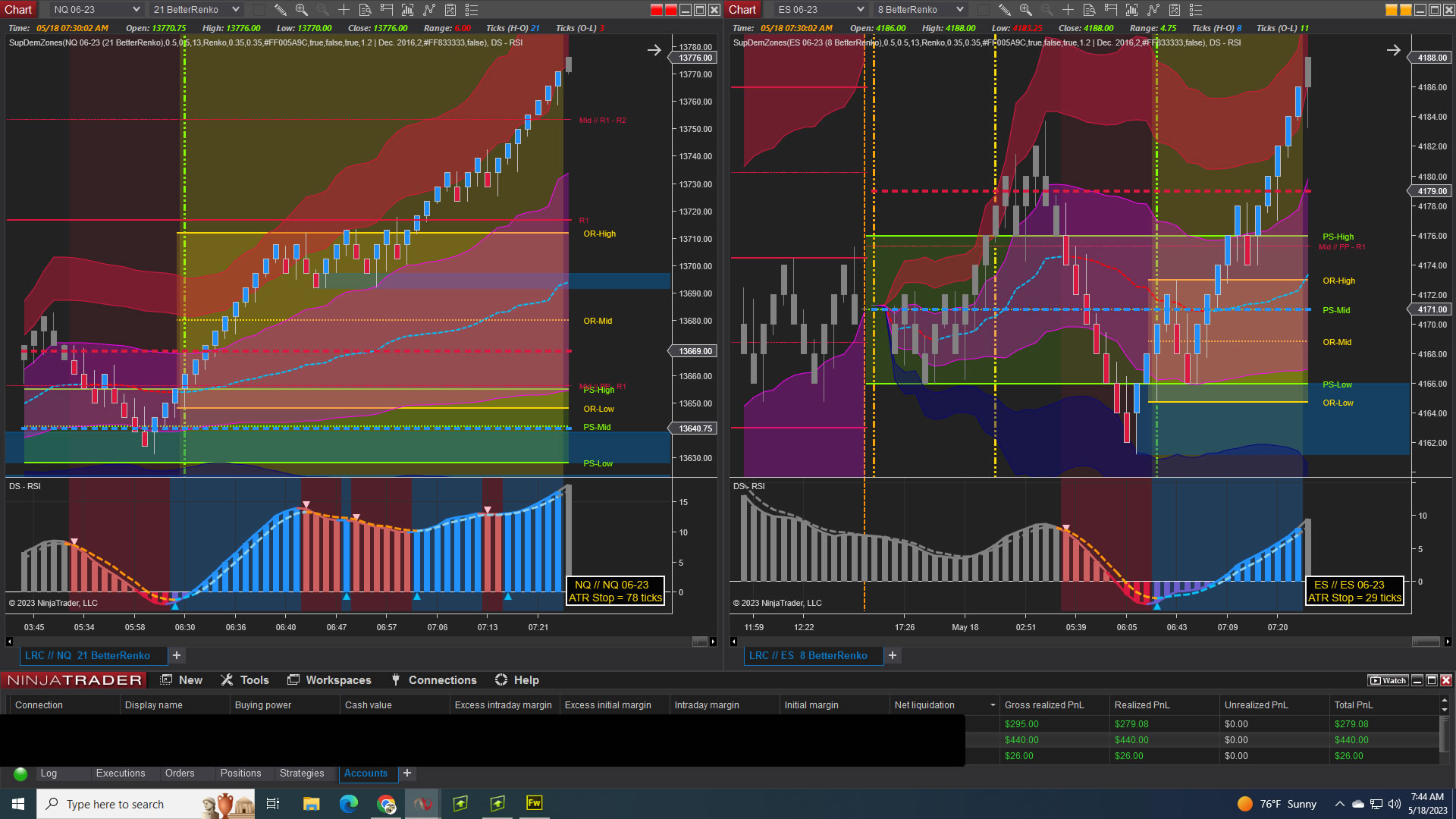Open data box in NQ chart toolbar
The width and height of the screenshot is (1456, 819).
(365, 10)
